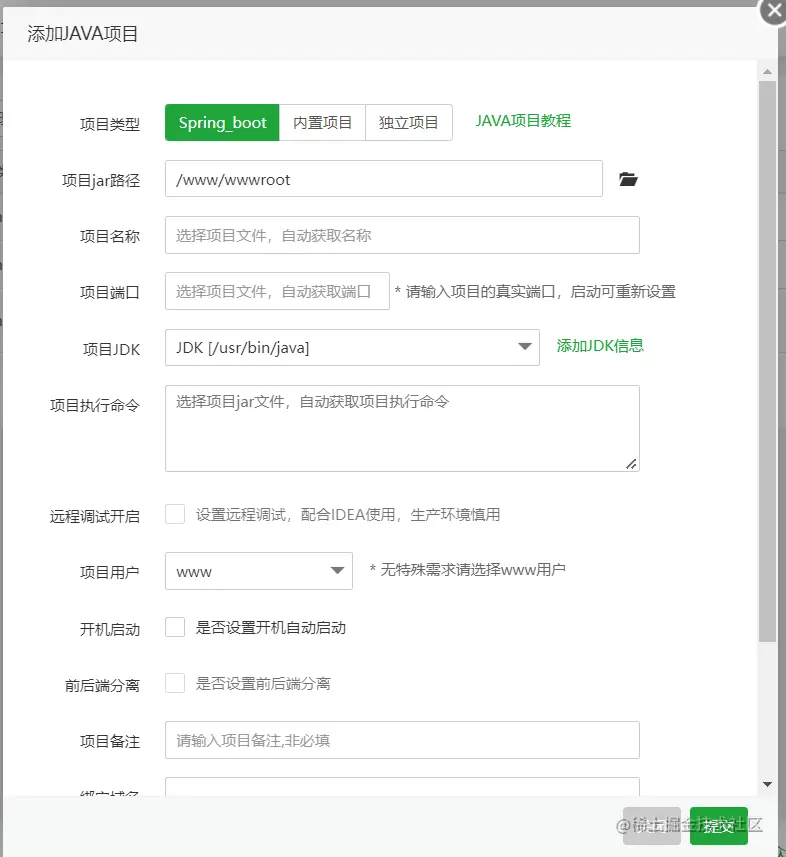Select Spring_boot project type
786x857 pixels.
(x=222, y=122)
